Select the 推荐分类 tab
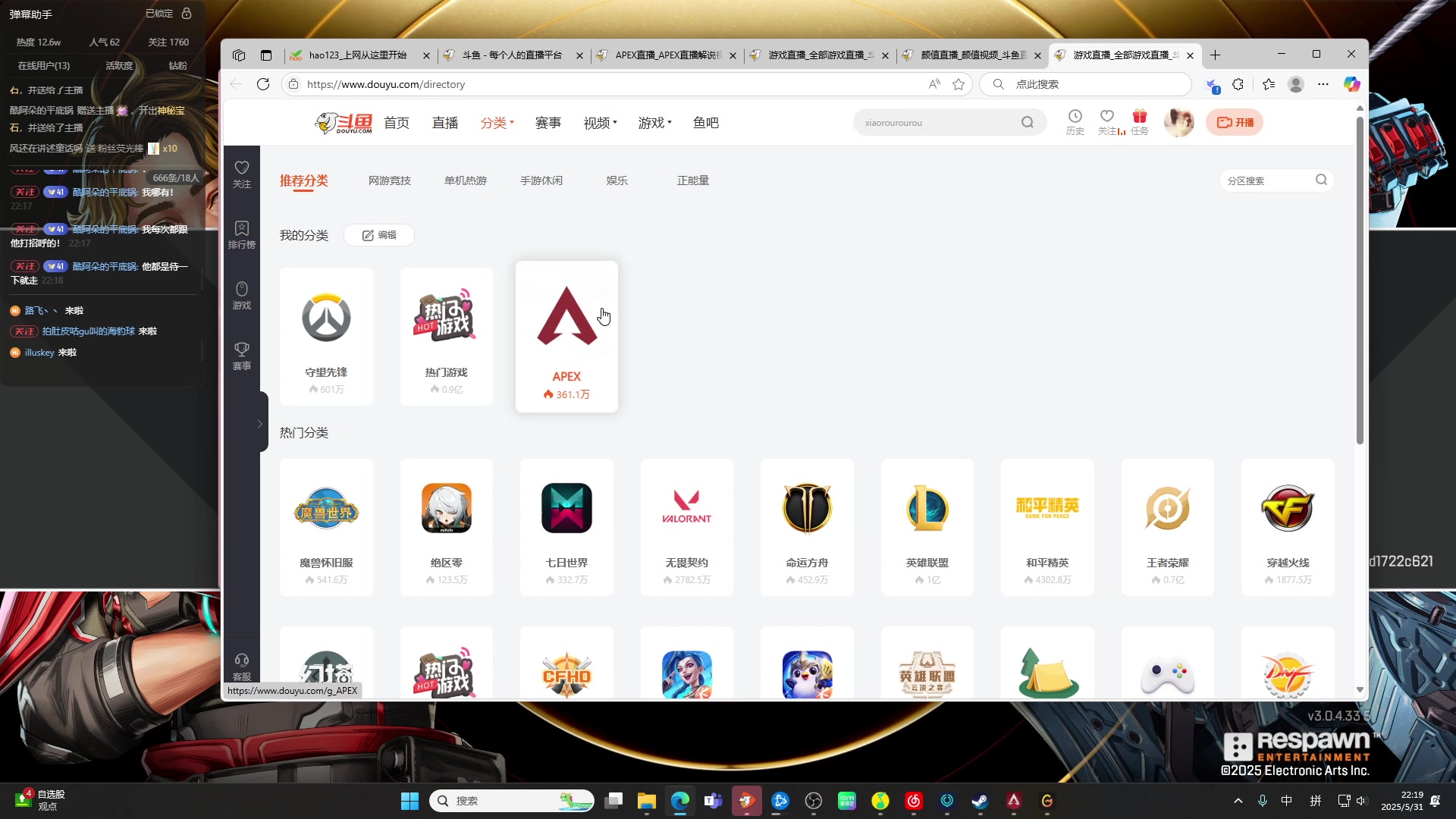The image size is (1456, 819). (303, 180)
